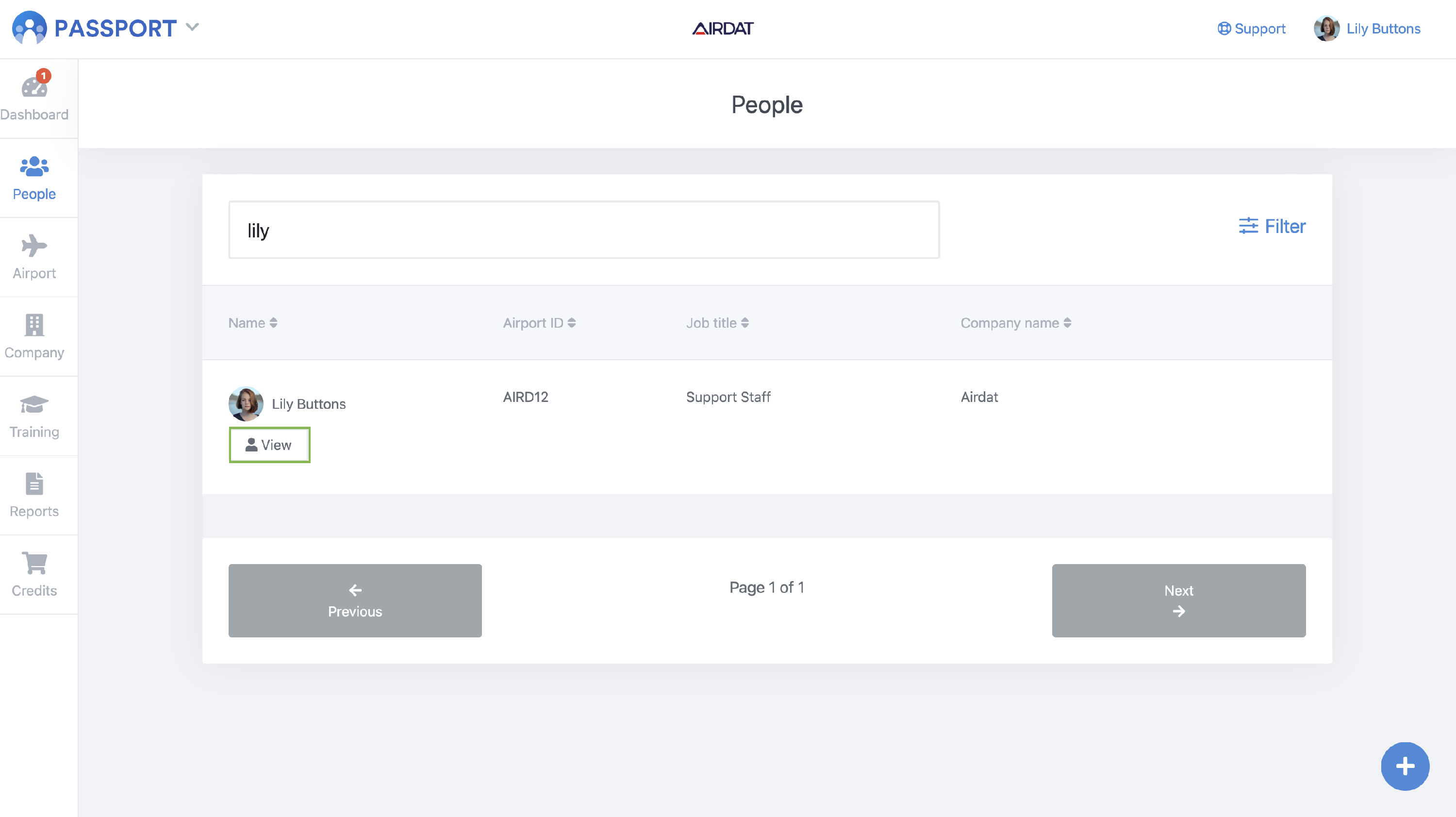Click the Lily Buttons name in results row
The height and width of the screenshot is (817, 1456).
coord(309,404)
